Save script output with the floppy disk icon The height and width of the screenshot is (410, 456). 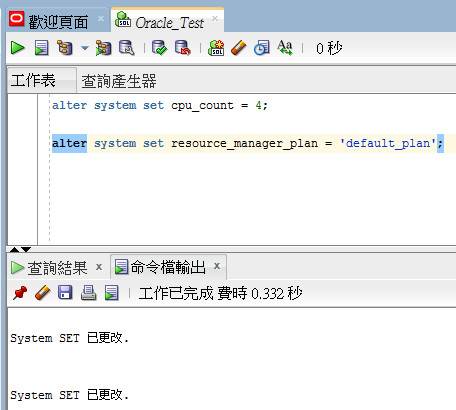(65, 293)
